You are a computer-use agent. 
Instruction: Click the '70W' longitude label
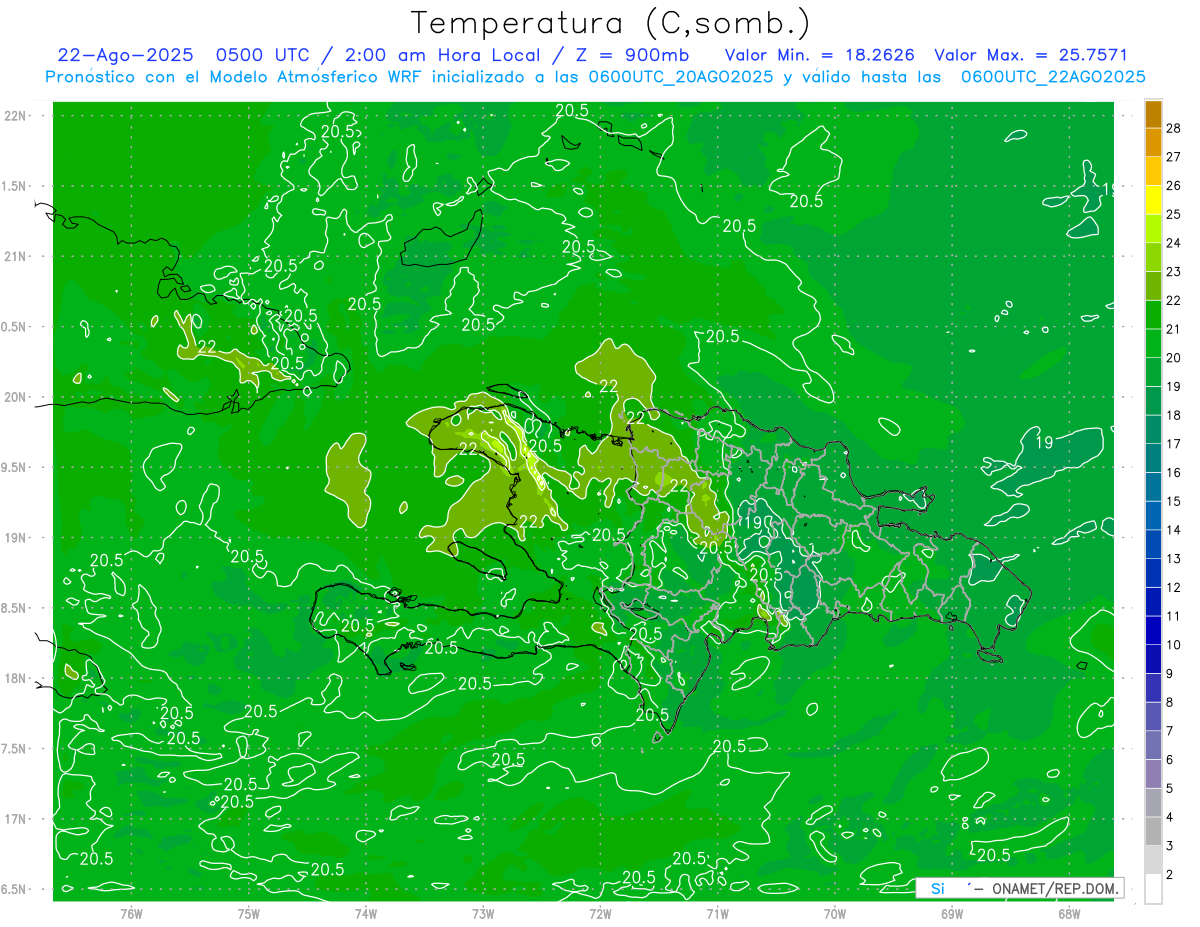pos(835,914)
